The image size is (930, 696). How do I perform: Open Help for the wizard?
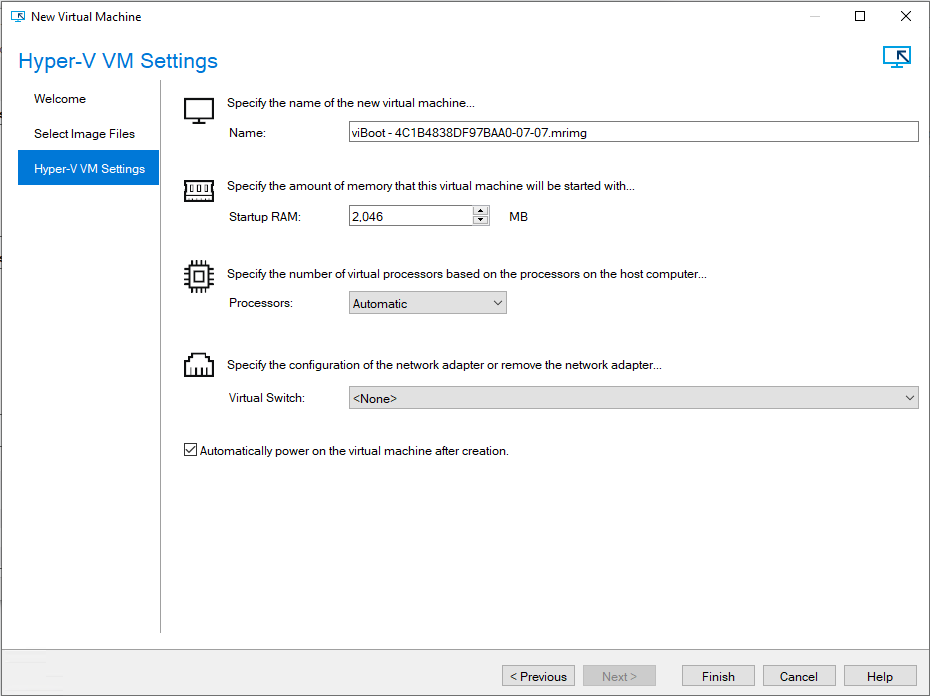880,676
